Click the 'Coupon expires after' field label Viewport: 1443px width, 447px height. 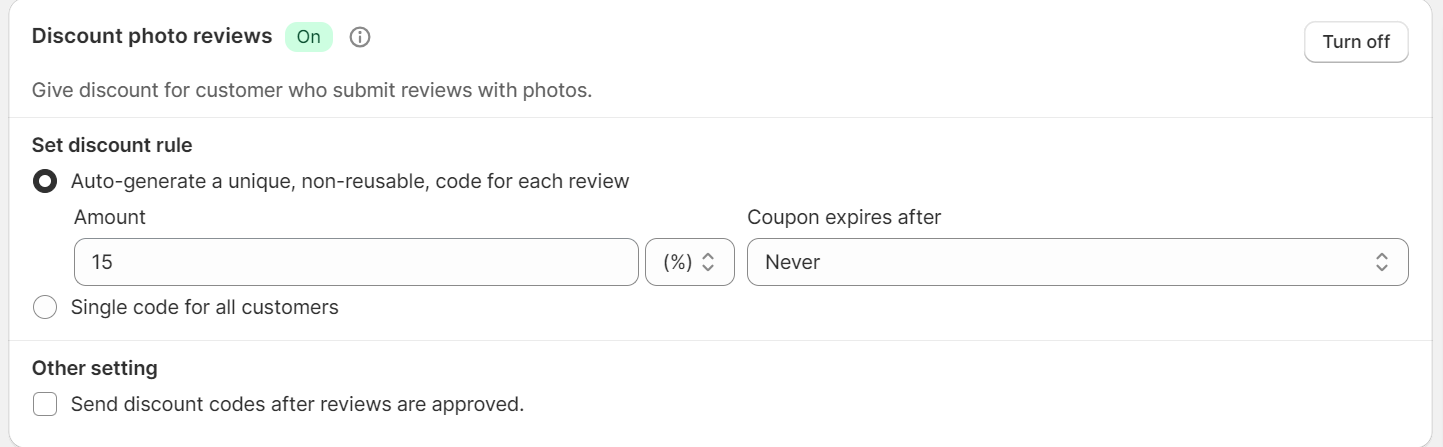844,217
